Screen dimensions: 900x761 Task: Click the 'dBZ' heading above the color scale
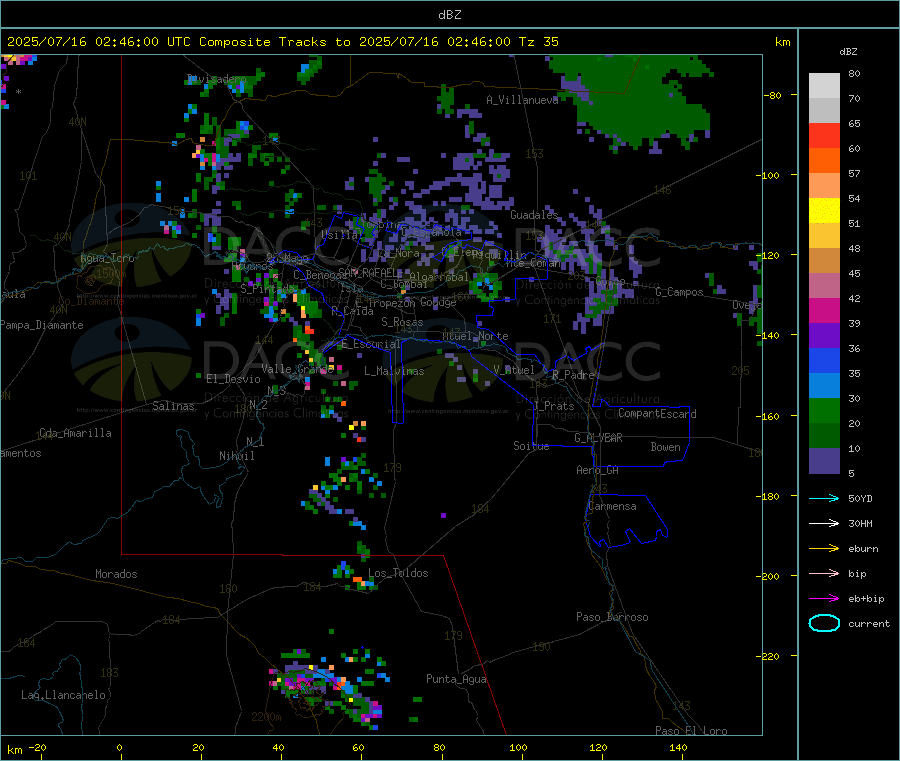848,52
